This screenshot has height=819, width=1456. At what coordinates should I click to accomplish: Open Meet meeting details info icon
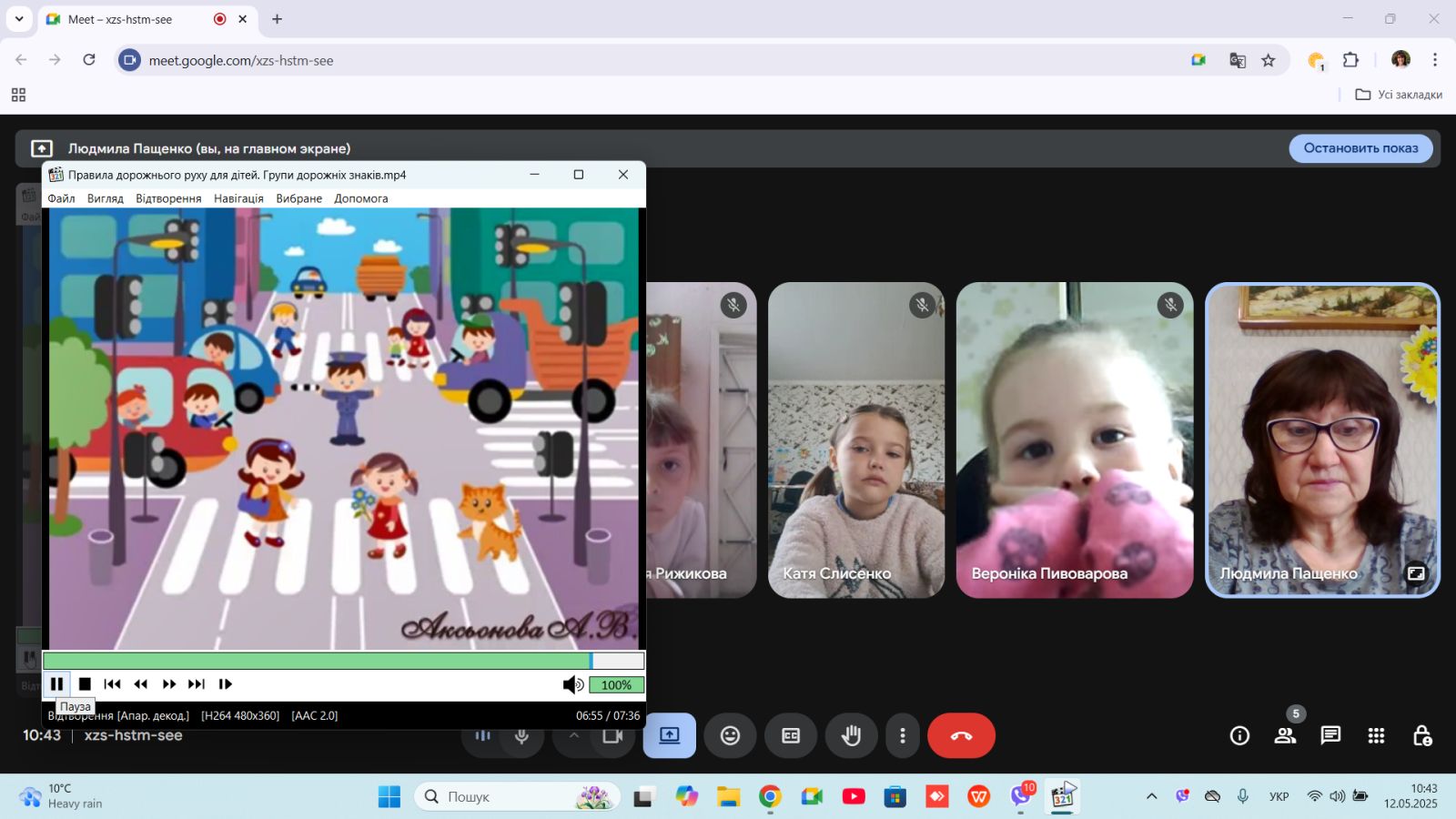click(1239, 735)
